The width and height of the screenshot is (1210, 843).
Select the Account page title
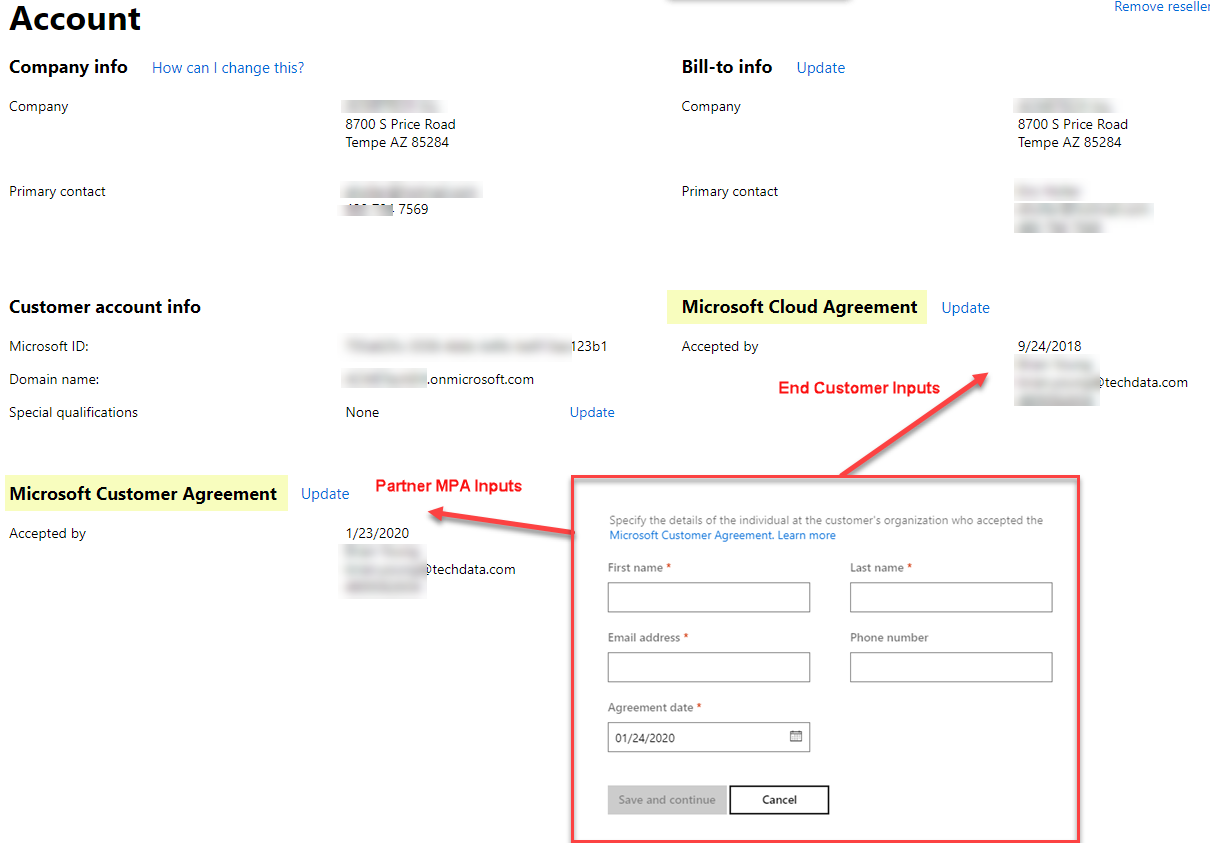pos(76,18)
